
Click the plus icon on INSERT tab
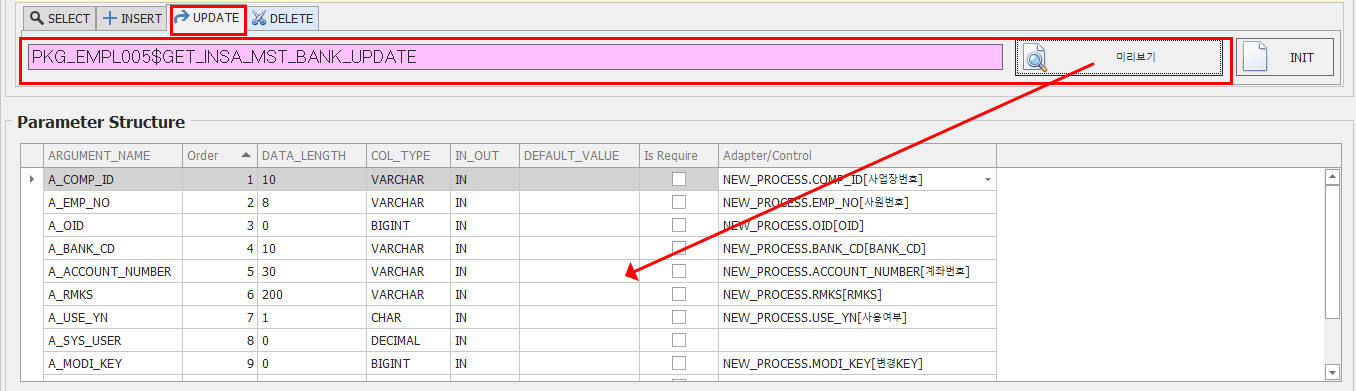point(111,18)
